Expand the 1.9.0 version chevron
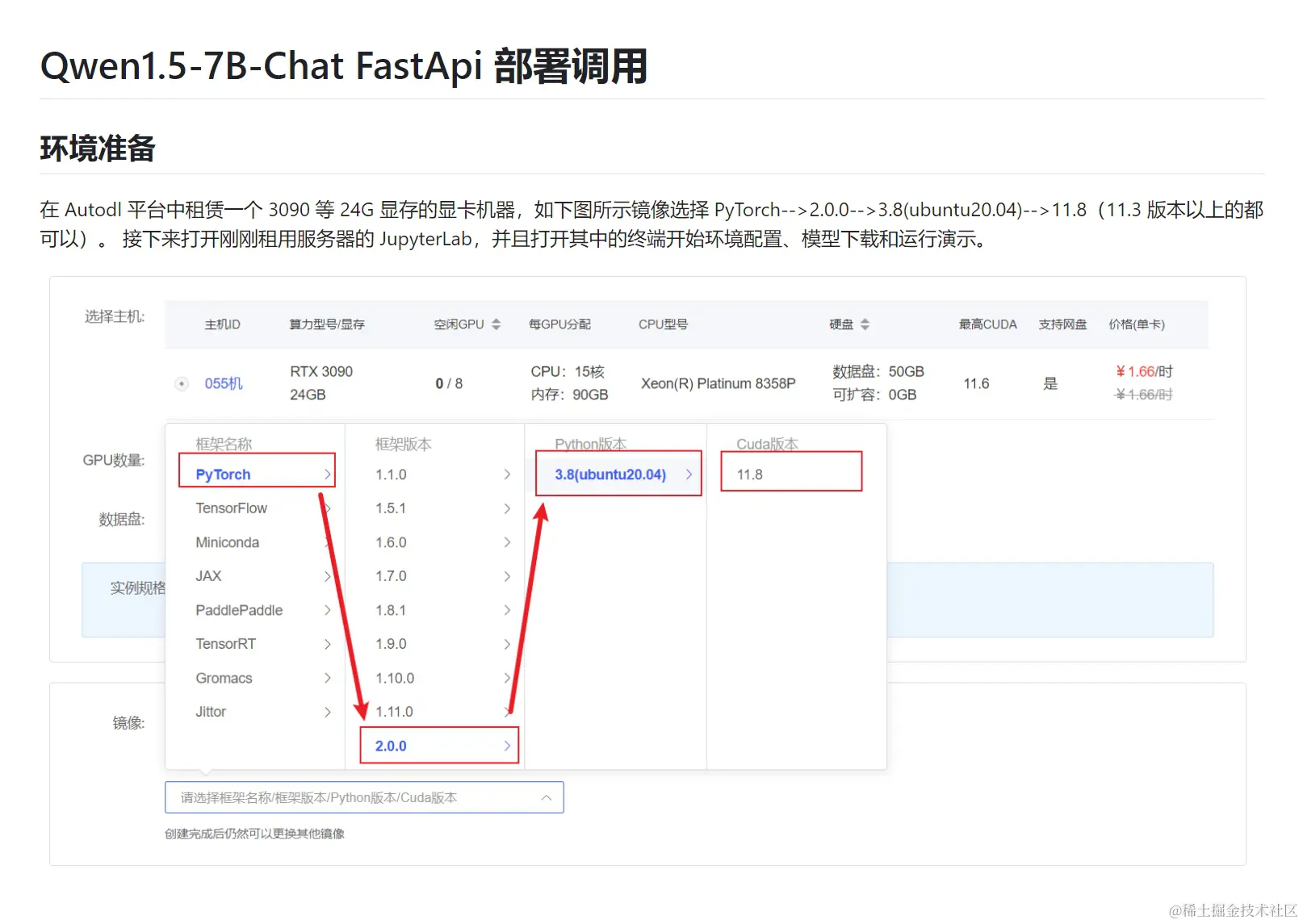Image resolution: width=1303 pixels, height=924 pixels. [507, 644]
